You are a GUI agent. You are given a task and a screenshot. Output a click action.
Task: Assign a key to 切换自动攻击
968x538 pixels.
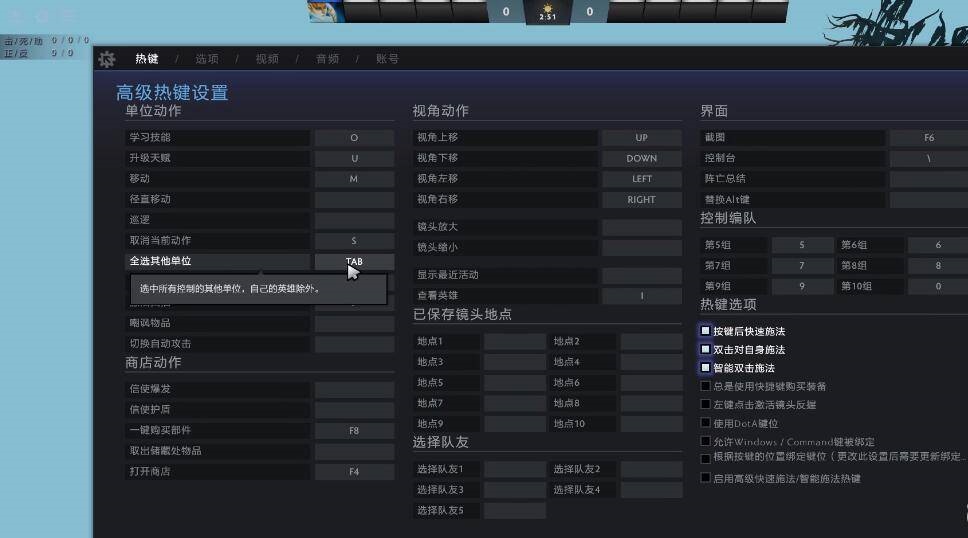tap(354, 343)
